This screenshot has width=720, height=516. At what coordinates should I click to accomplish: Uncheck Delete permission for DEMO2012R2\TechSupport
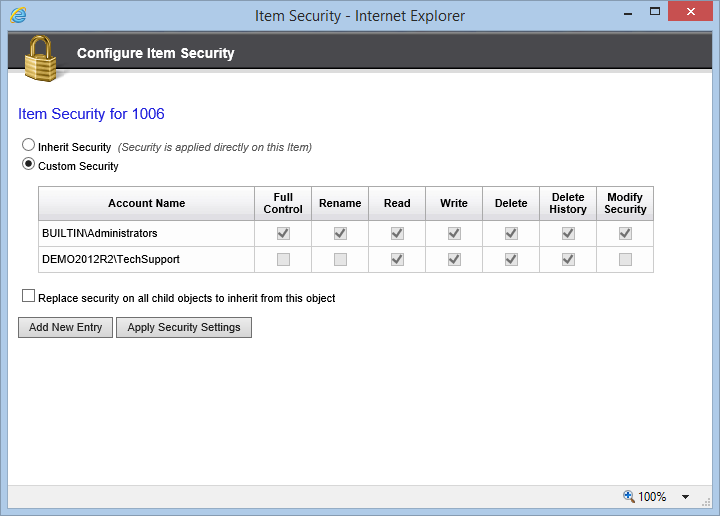[511, 259]
